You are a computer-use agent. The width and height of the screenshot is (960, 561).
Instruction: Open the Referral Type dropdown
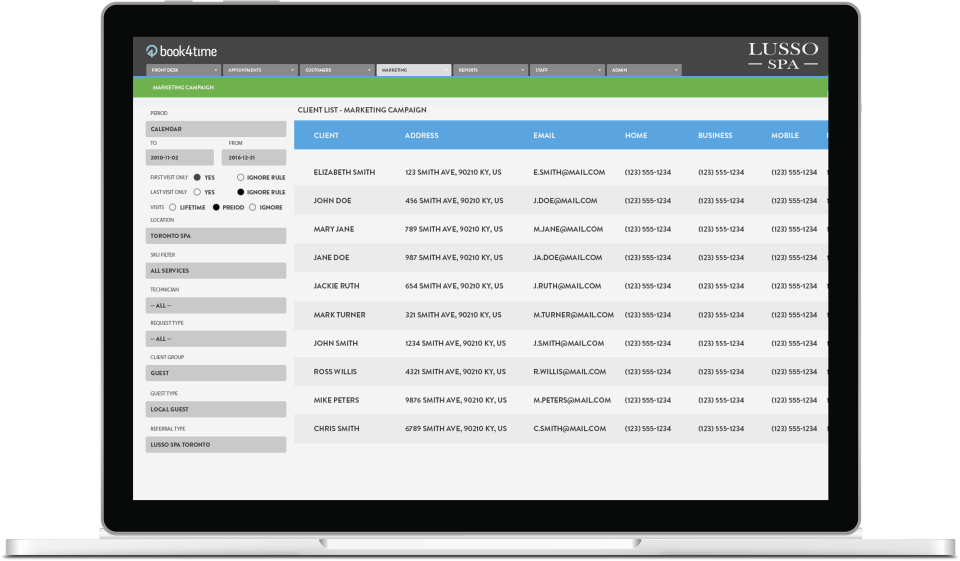pos(215,444)
